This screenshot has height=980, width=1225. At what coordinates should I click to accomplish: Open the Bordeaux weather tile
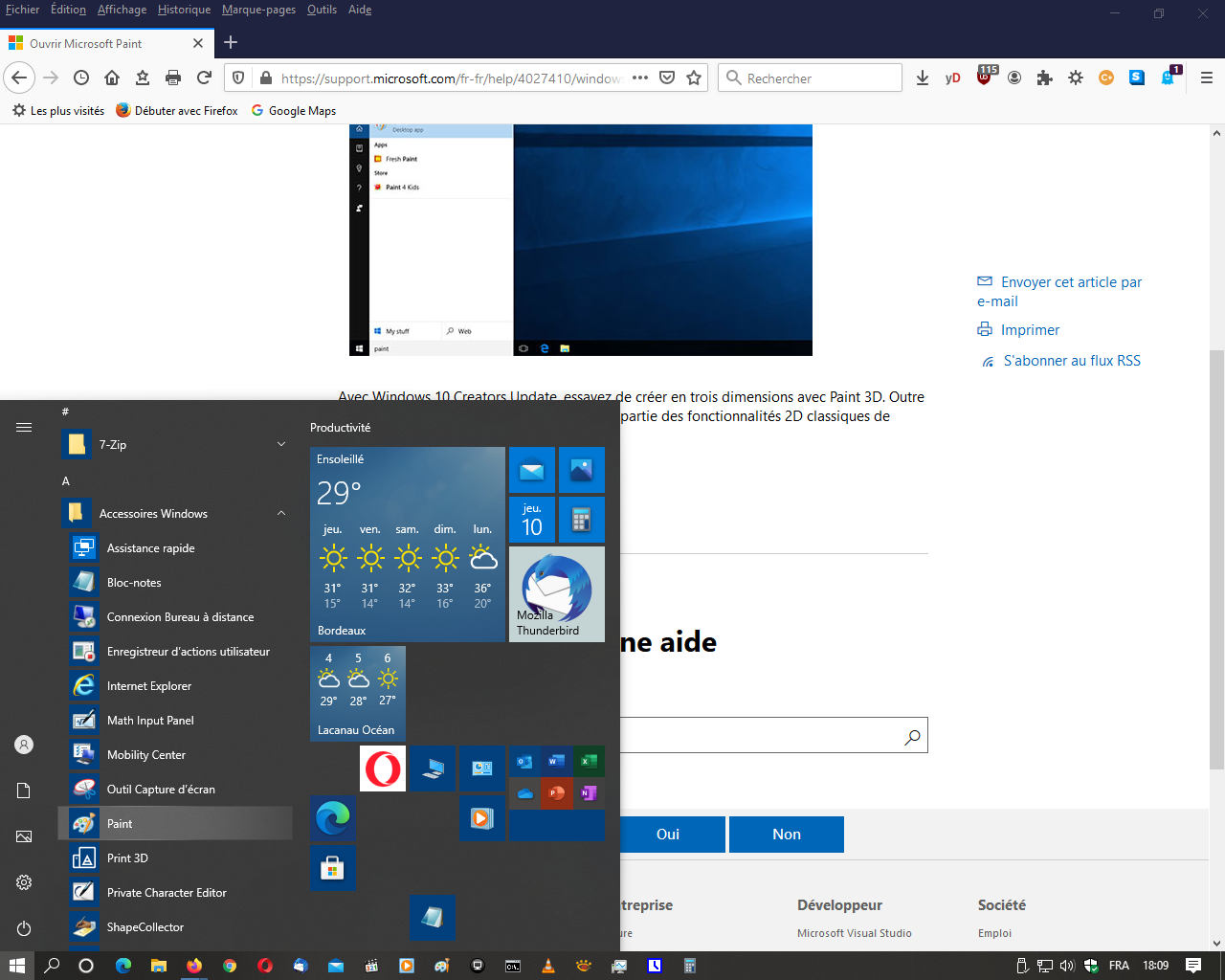(x=408, y=545)
